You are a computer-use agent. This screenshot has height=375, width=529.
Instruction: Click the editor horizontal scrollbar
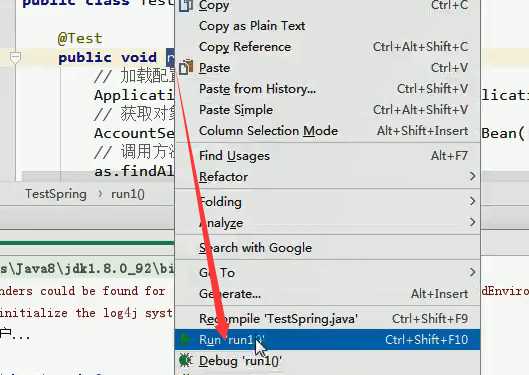pos(98,176)
